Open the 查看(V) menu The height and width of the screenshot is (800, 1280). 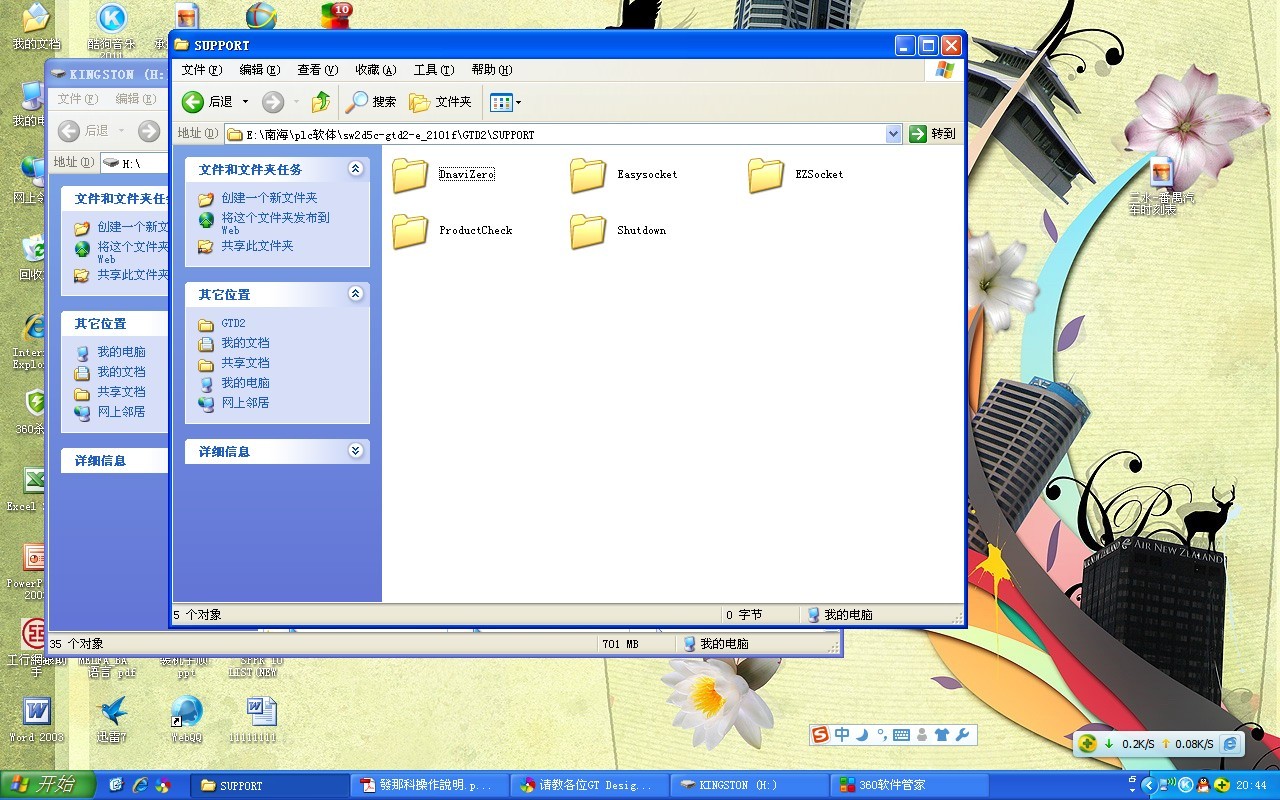[x=317, y=70]
